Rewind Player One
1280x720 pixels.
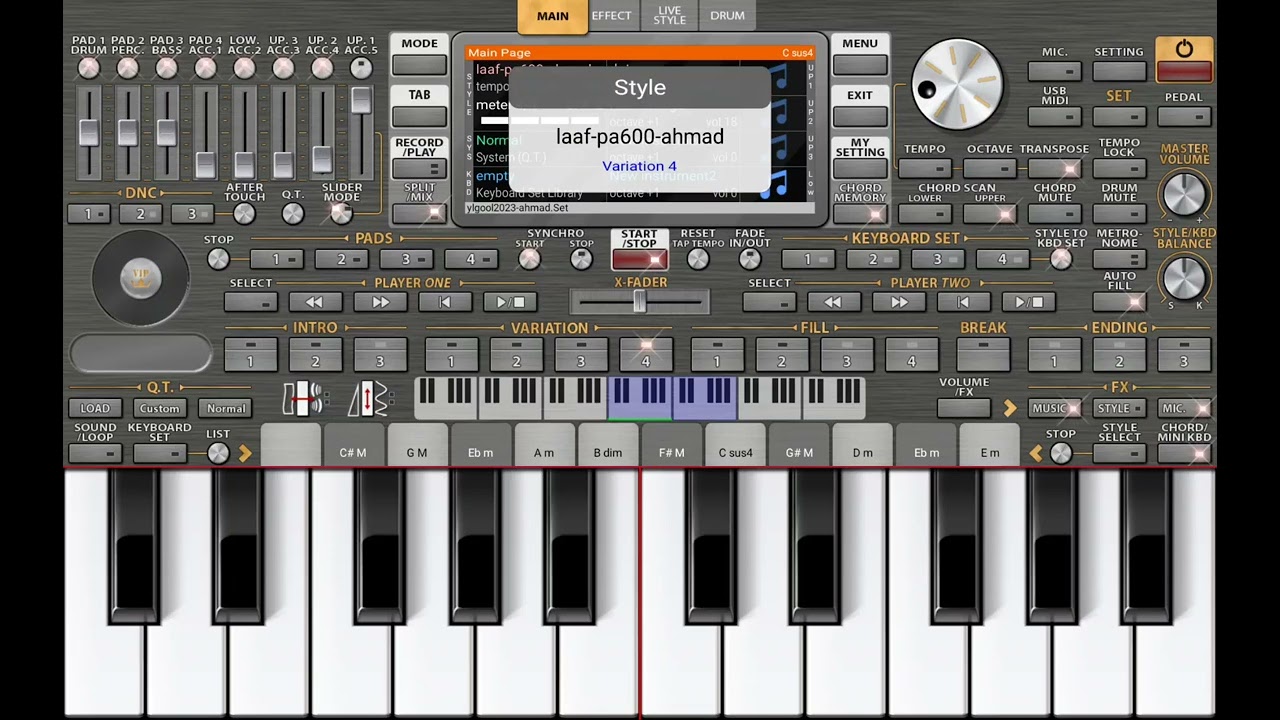coord(315,302)
